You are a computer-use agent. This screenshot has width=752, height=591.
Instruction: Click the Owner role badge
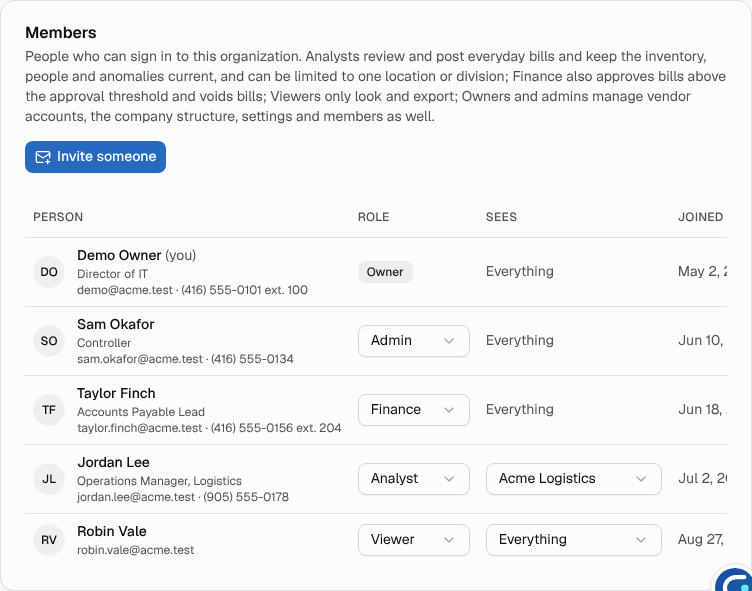coord(385,272)
